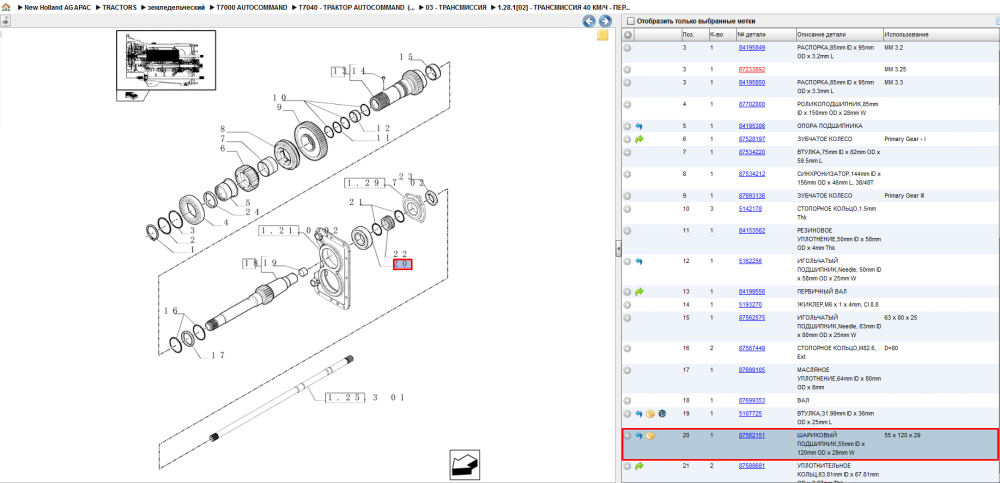Open T7040 - ТРАКТОР AUTOCOMMAND breadcrumb
1000x483 pixels.
pos(357,7)
